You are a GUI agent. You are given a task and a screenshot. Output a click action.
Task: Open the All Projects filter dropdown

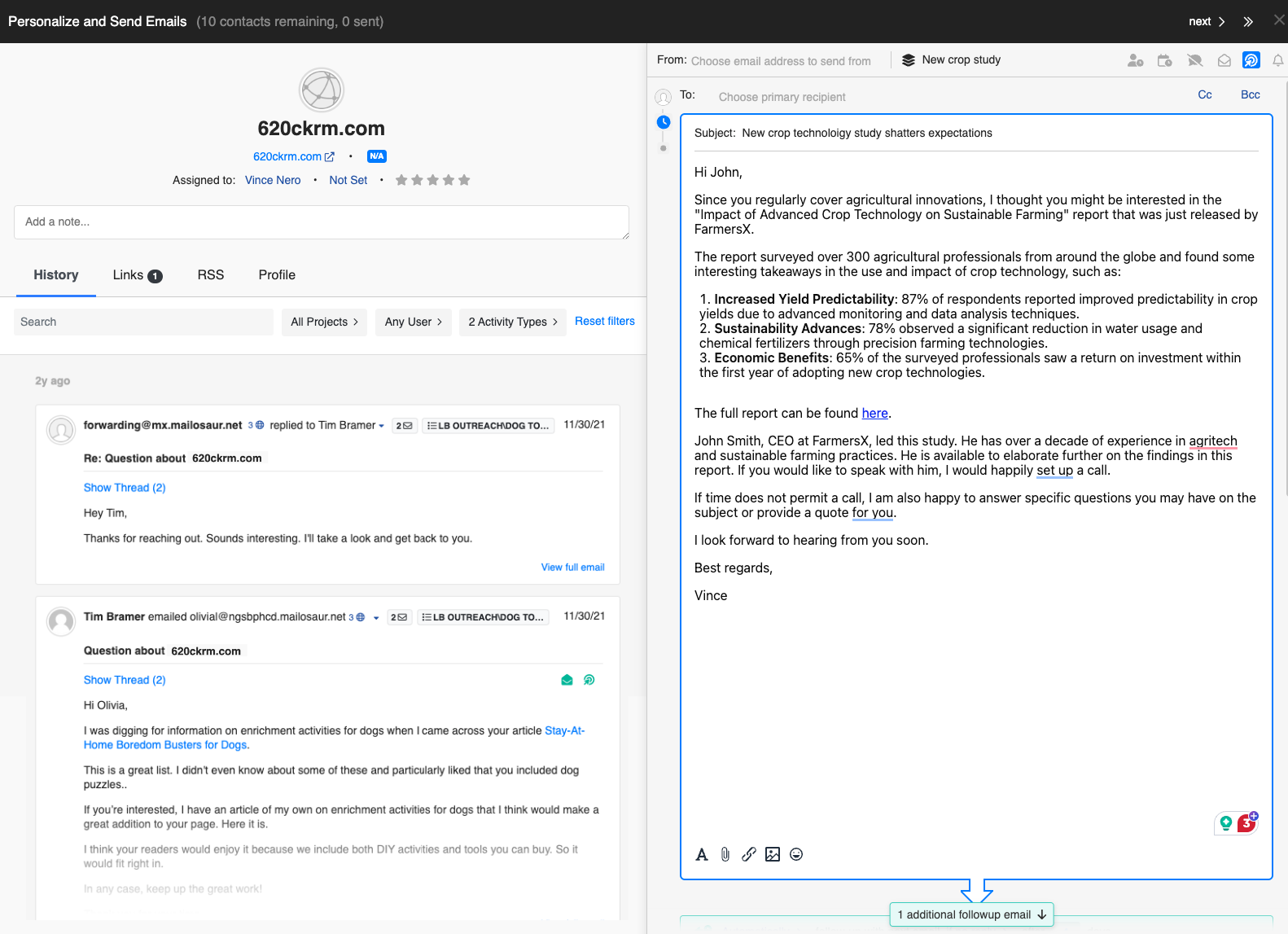point(324,322)
